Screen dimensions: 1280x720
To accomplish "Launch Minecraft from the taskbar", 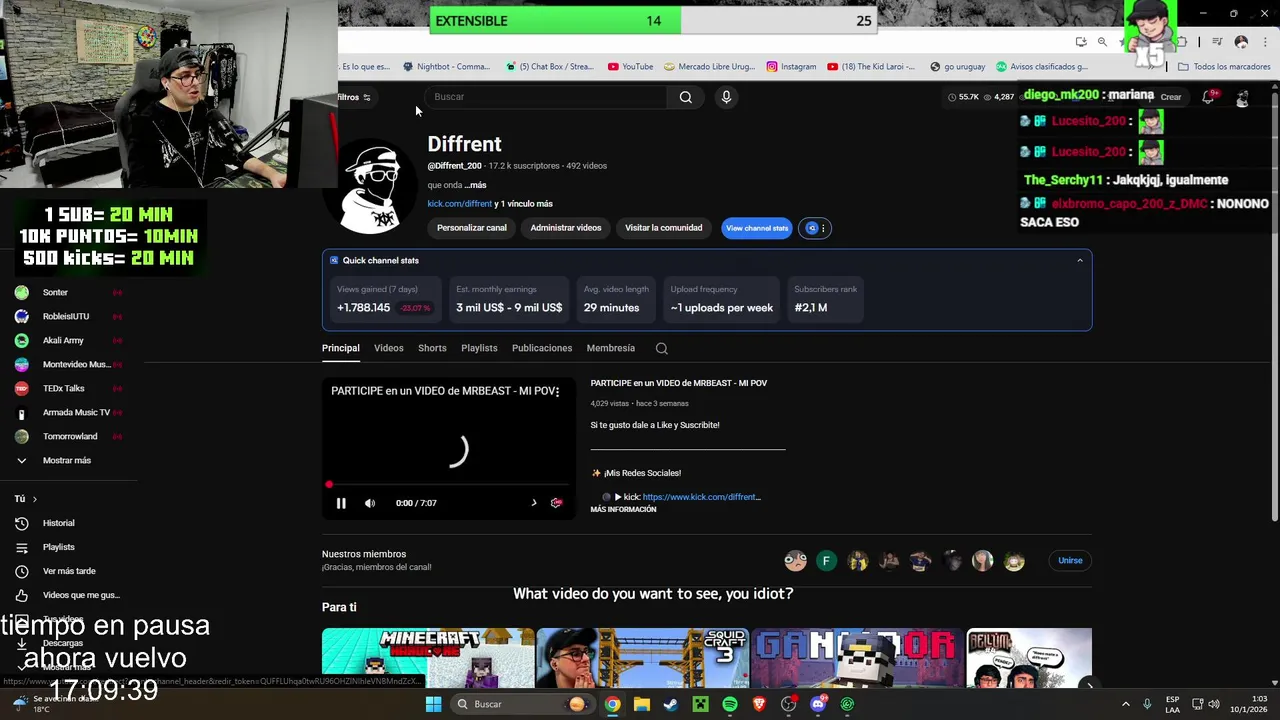I will (701, 704).
